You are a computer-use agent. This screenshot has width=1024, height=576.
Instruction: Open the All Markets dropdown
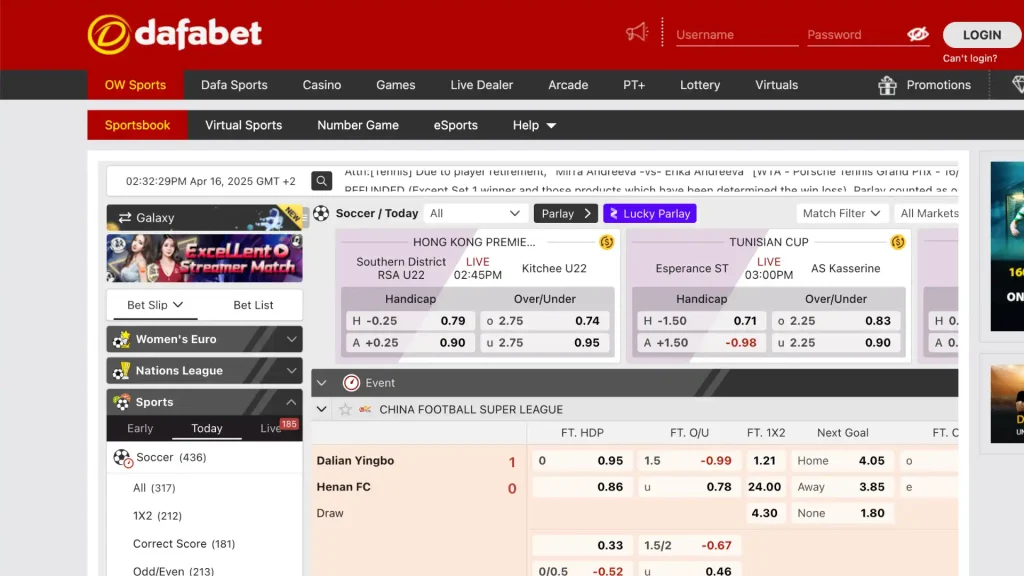click(929, 214)
